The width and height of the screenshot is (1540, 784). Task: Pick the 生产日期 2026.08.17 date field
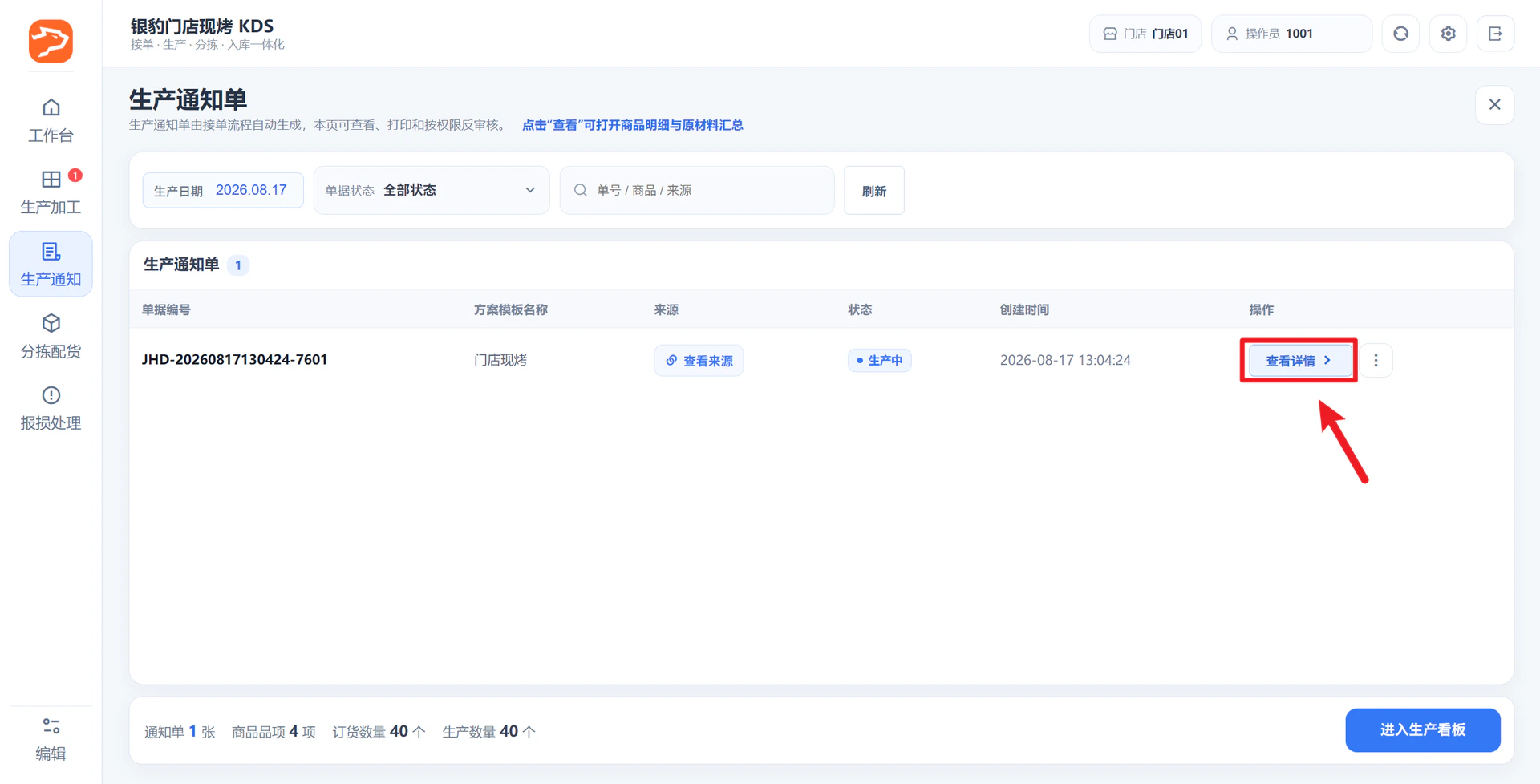coord(223,190)
